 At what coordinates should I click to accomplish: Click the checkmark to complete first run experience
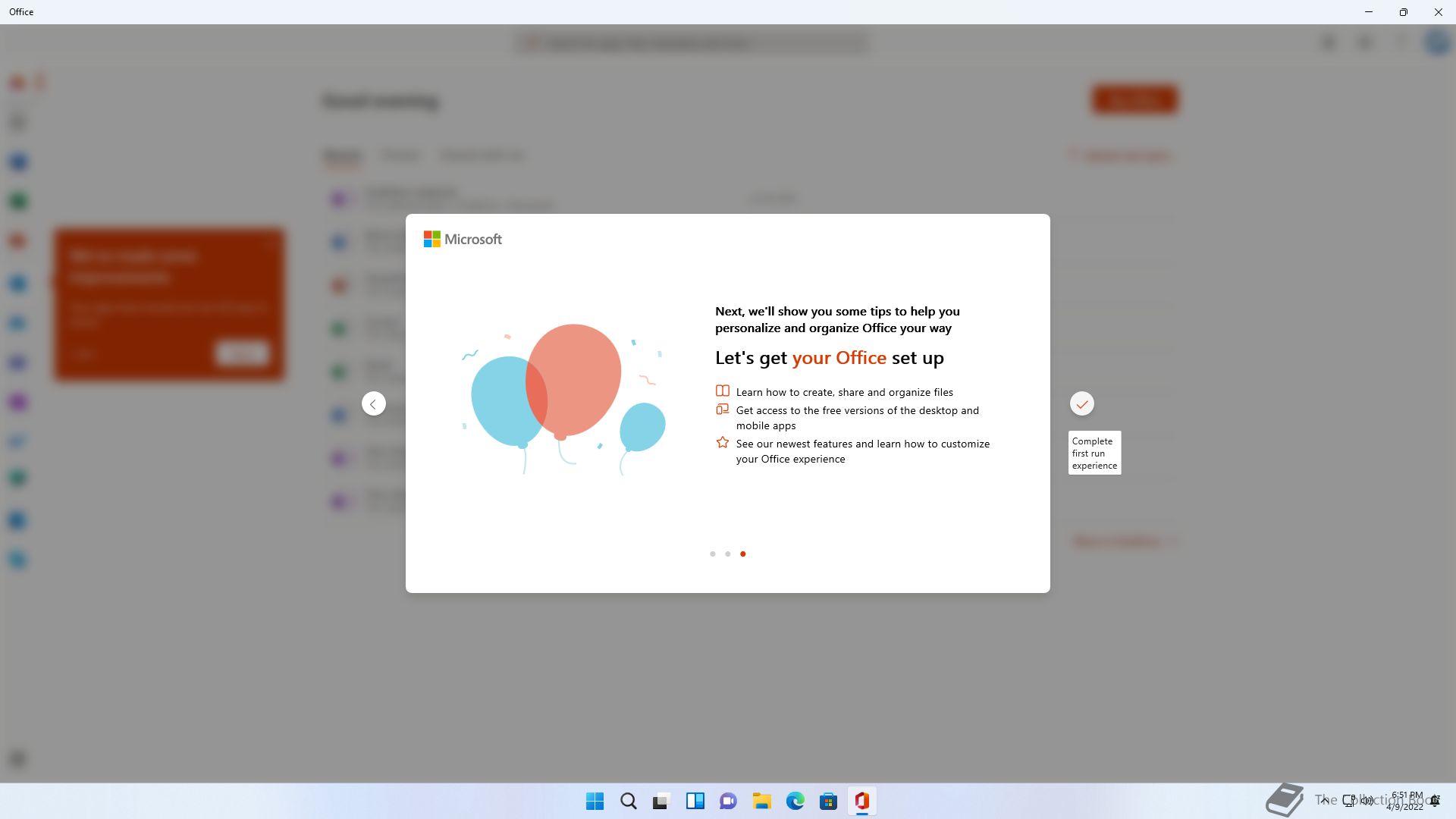[1082, 404]
